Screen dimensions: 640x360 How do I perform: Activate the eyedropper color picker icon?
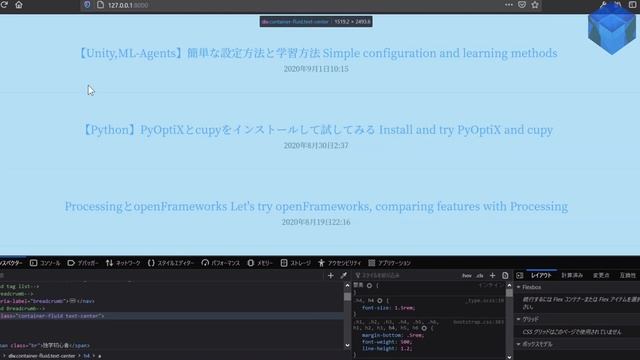coord(344,276)
